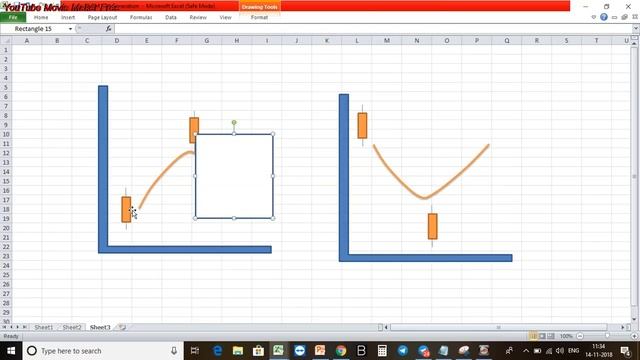Image resolution: width=640 pixels, height=360 pixels.
Task: Open Microsoft Excel Help icon
Action: 604,17
